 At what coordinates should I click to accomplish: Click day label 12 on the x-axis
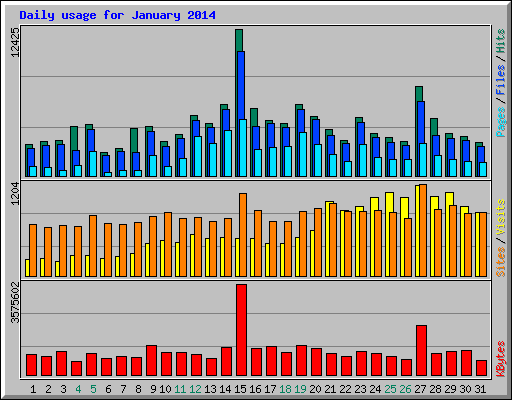pyautogui.click(x=195, y=389)
